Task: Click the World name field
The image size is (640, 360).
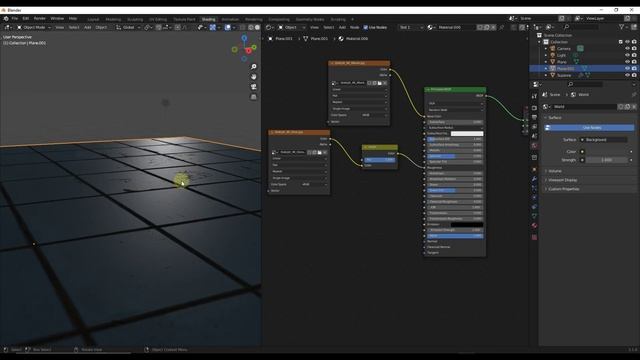Action: pos(584,107)
